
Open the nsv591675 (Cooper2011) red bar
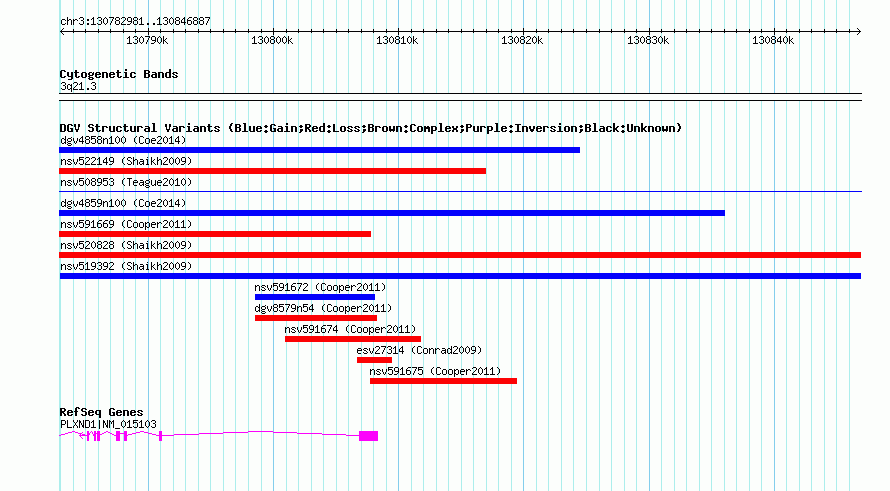(443, 381)
